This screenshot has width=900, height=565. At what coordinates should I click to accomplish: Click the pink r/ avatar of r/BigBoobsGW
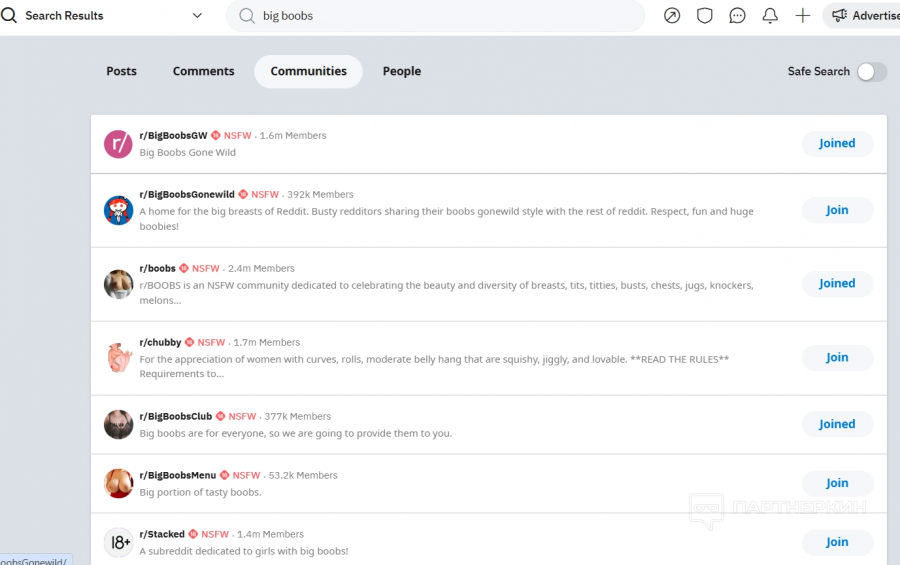tap(118, 144)
